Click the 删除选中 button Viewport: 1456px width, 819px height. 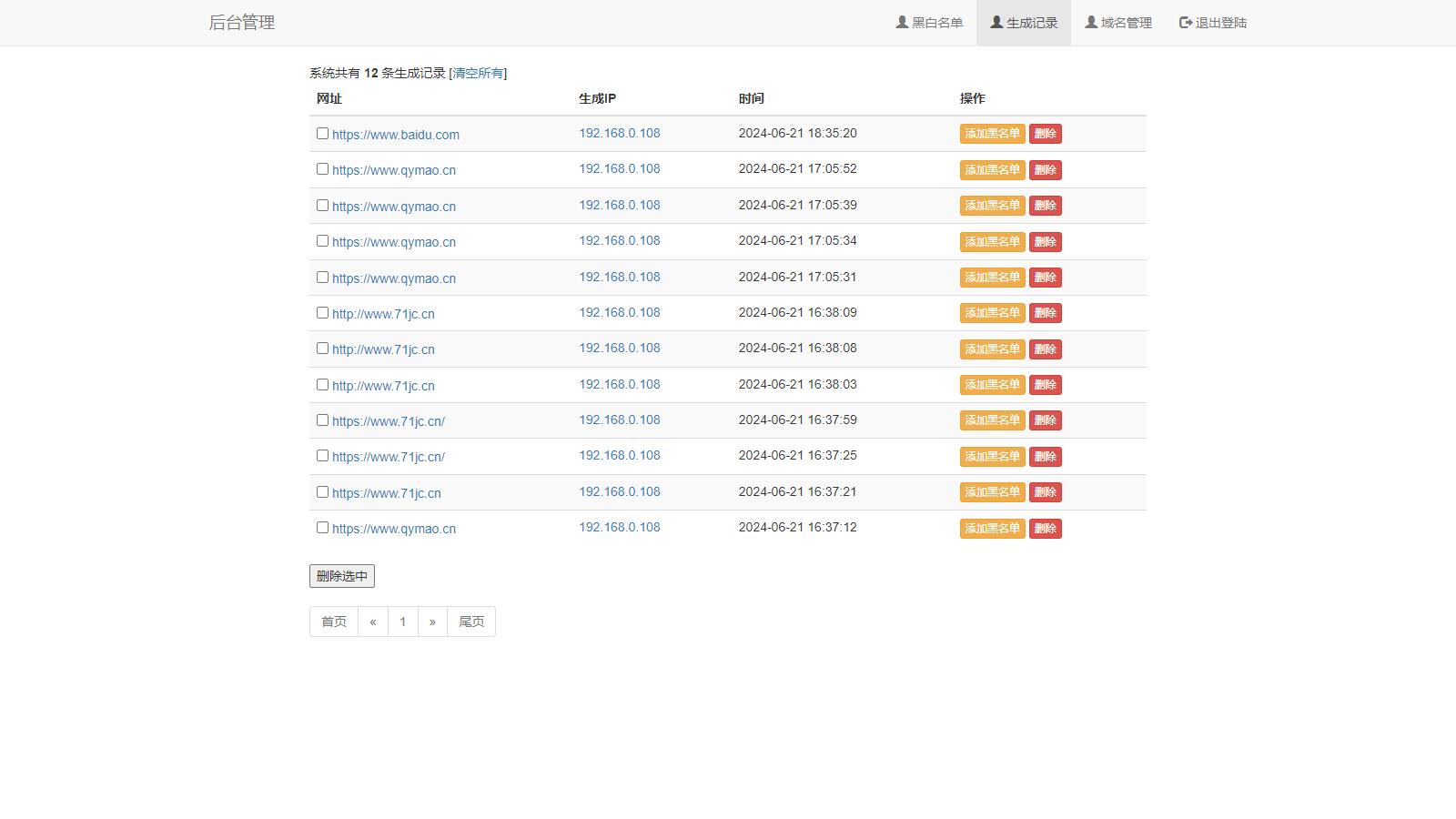[x=341, y=575]
